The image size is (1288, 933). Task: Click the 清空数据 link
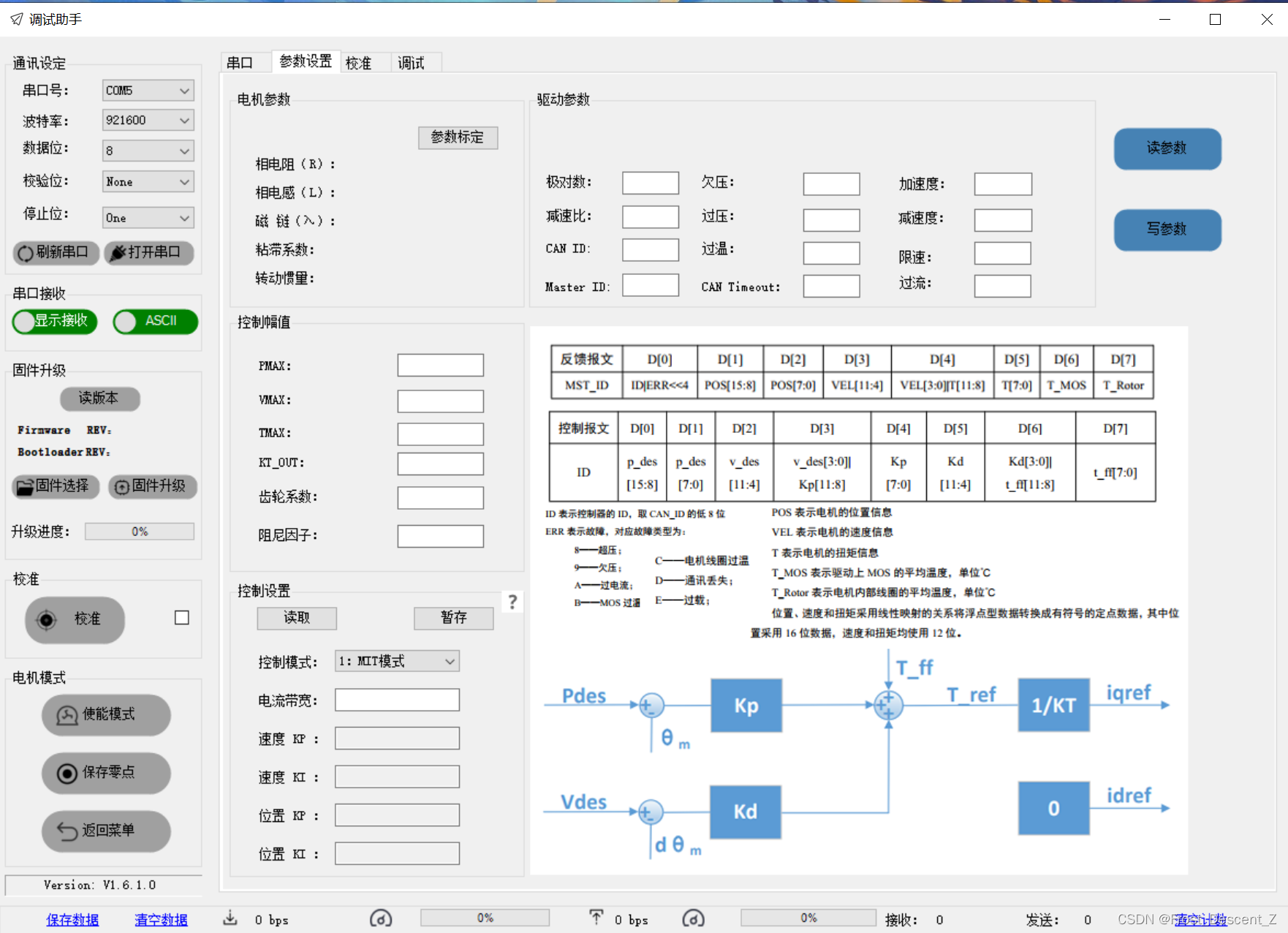161,920
